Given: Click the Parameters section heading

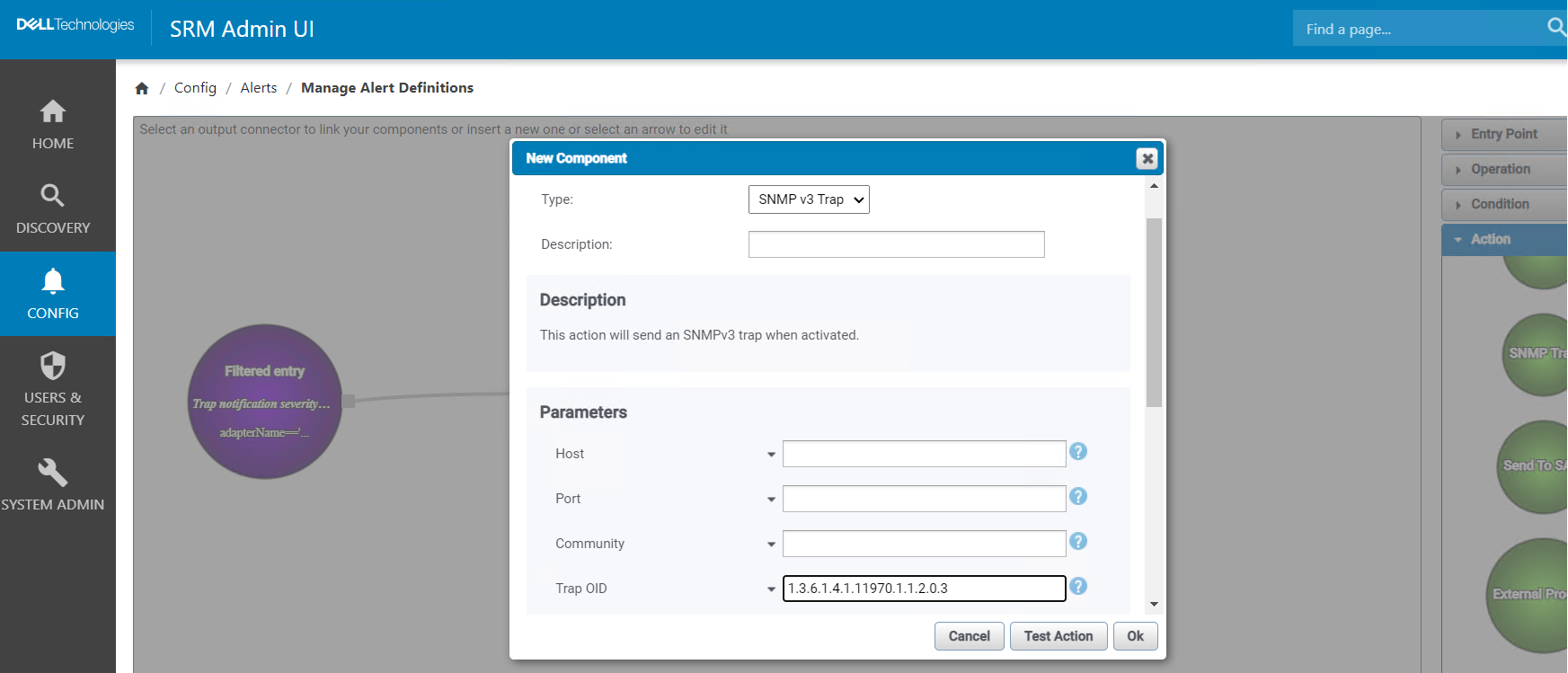Looking at the screenshot, I should (x=583, y=412).
